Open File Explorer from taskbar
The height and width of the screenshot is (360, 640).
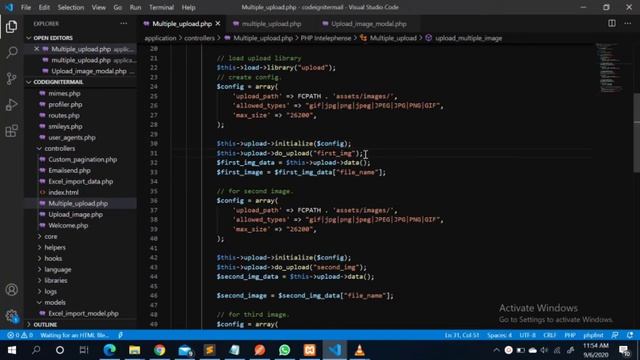click(134, 350)
